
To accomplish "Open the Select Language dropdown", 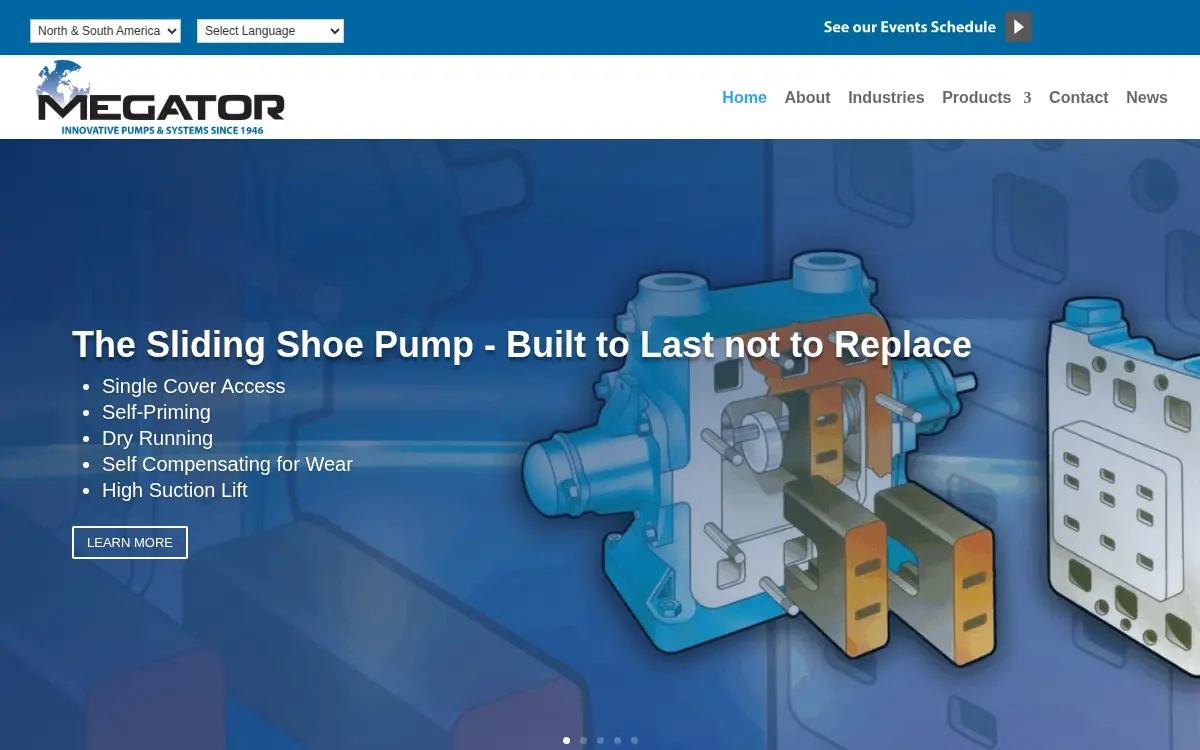I will pyautogui.click(x=270, y=31).
